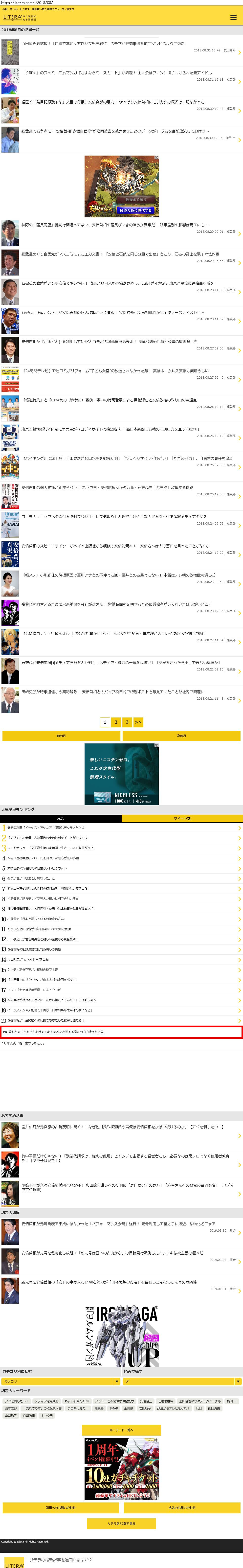Image resolution: width=243 pixels, height=1568 pixels.
Task: Open ranking item number 20
Action: coord(121,1020)
